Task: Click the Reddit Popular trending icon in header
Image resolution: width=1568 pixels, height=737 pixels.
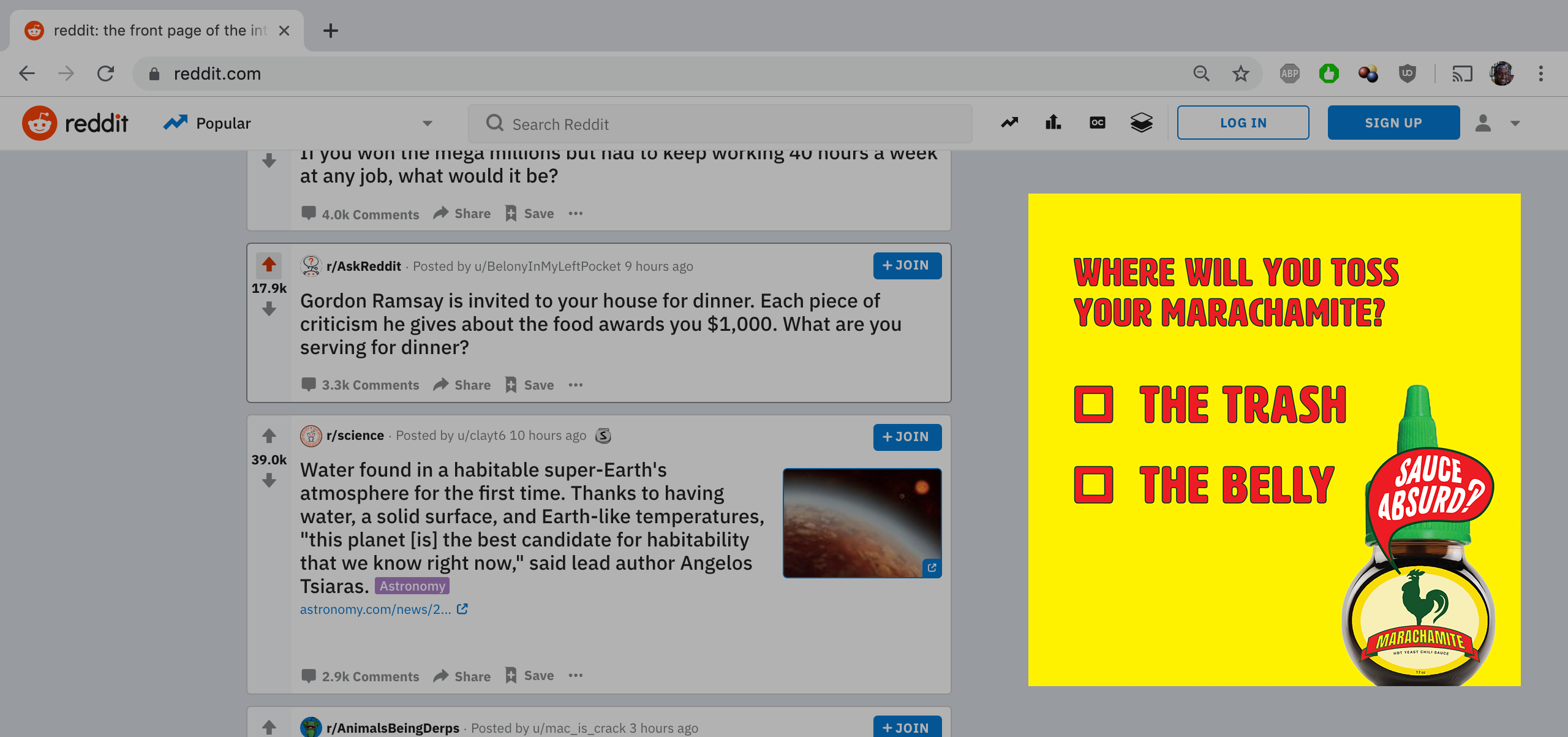Action: click(1009, 123)
